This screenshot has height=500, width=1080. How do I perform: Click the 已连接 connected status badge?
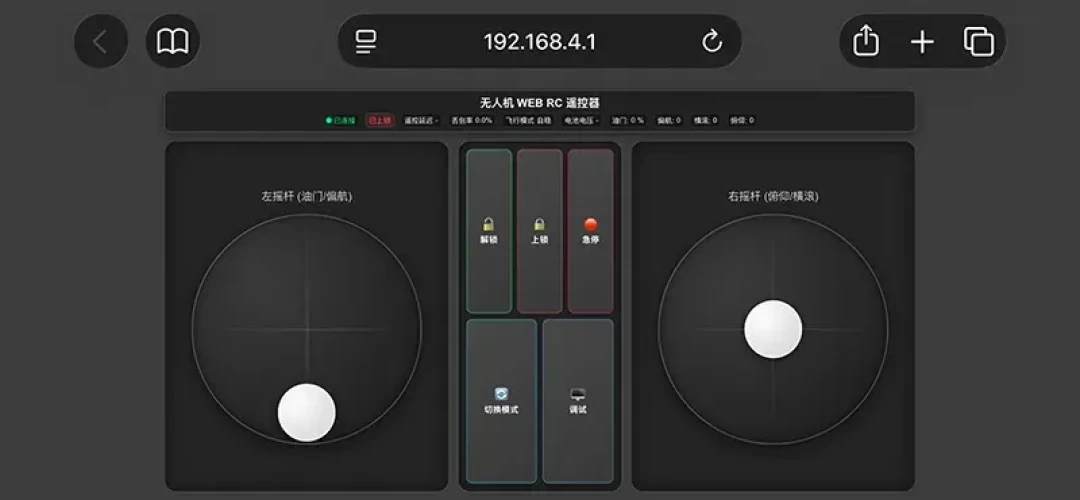click(x=340, y=121)
